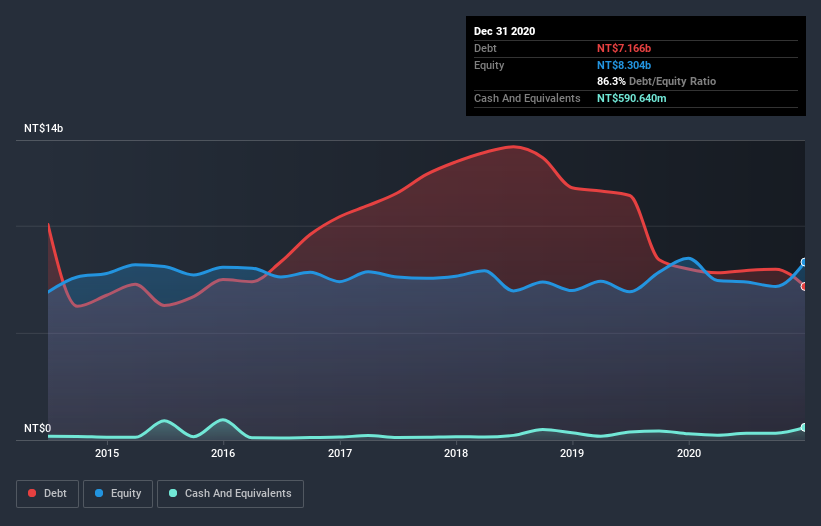The width and height of the screenshot is (821, 526).
Task: Click the NT$0 axis label
Action: click(38, 428)
